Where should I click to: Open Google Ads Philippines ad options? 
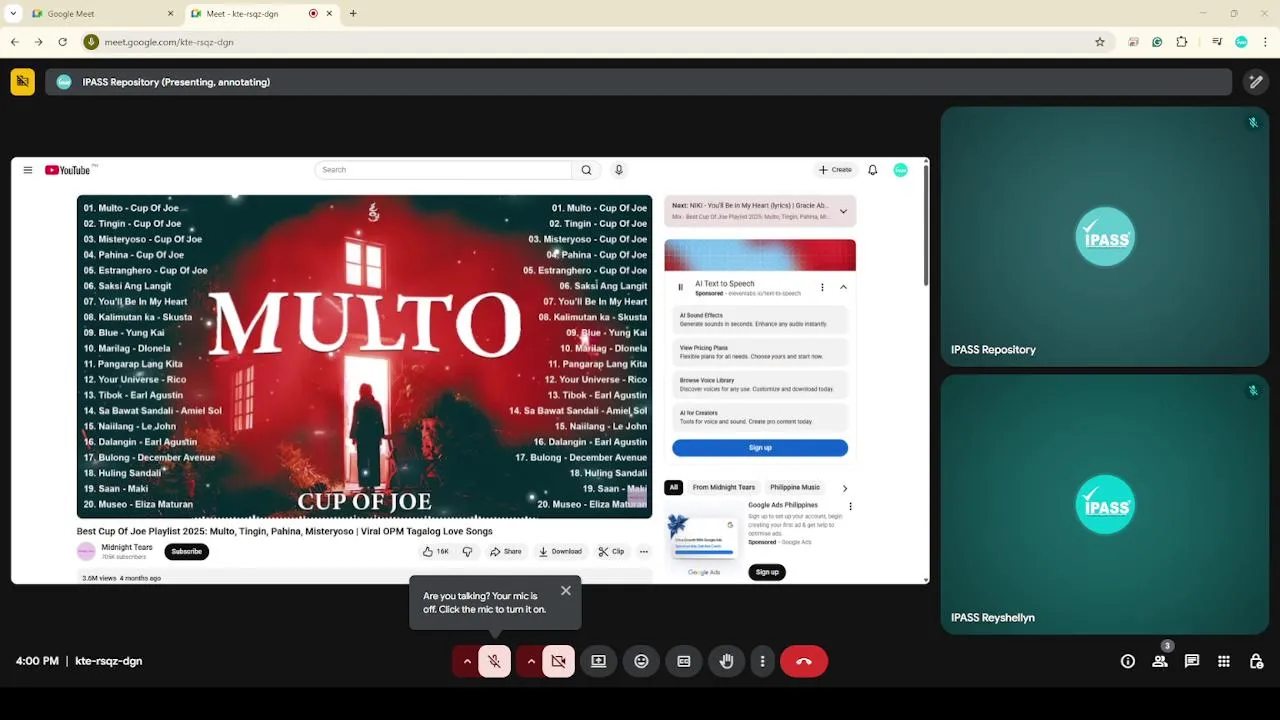click(x=851, y=507)
